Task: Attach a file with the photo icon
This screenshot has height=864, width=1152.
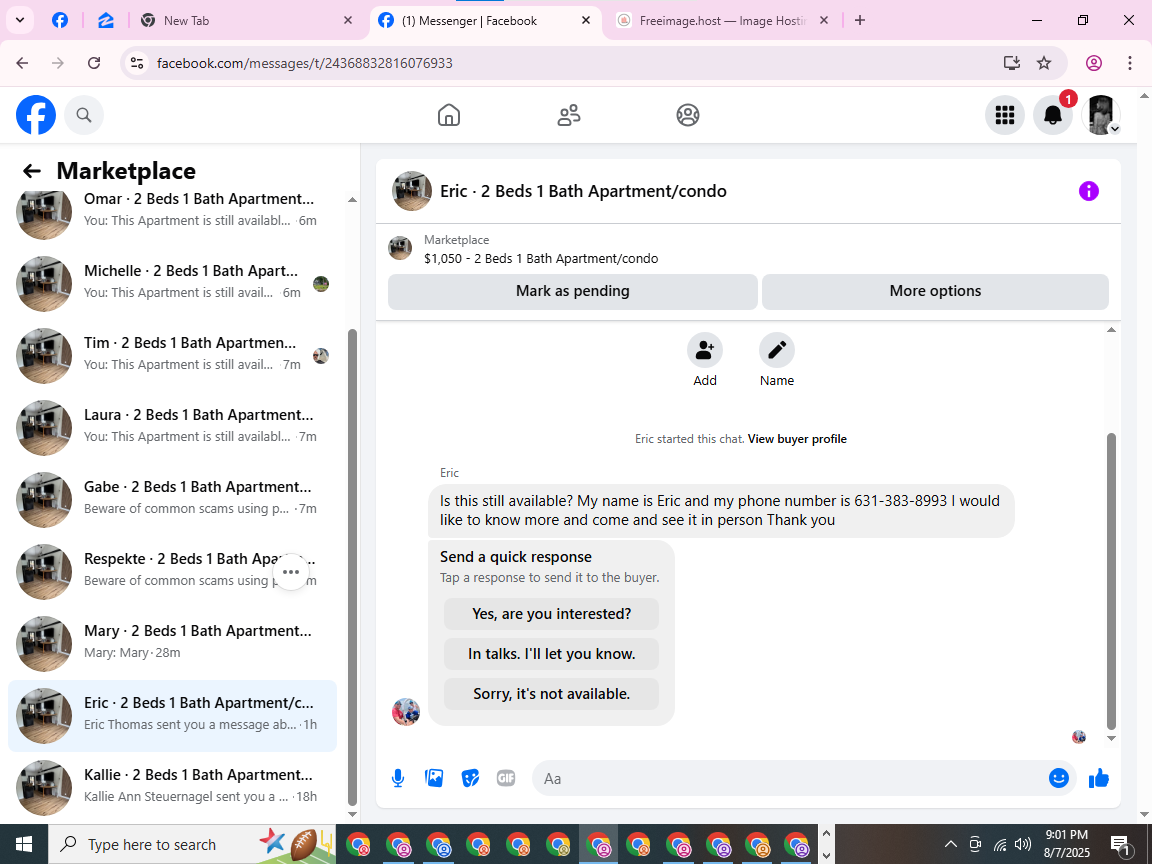Action: point(434,778)
